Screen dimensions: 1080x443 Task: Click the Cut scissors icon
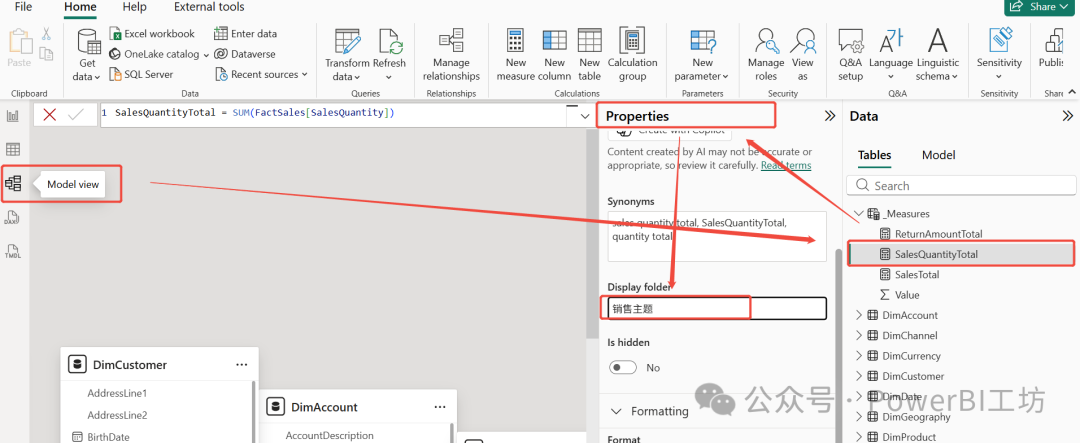46,34
